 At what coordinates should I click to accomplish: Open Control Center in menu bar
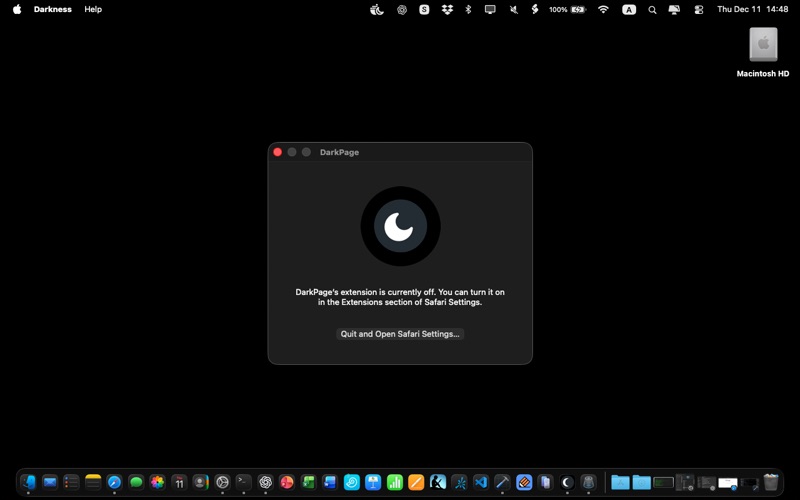pos(699,9)
